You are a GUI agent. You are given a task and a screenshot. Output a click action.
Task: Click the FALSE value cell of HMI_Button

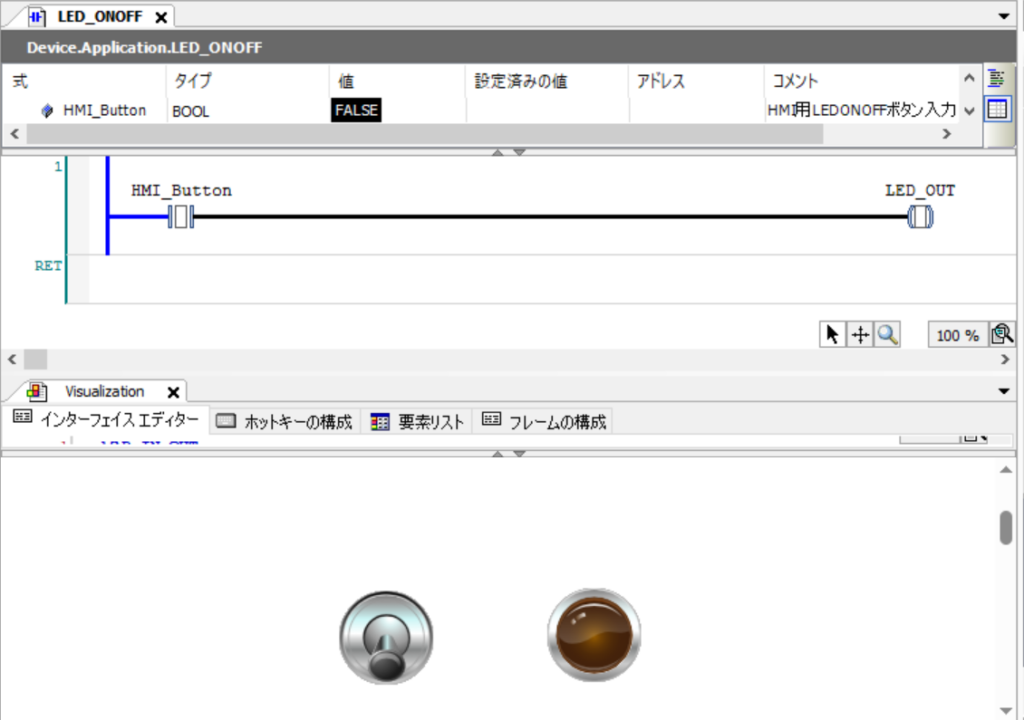(x=356, y=110)
